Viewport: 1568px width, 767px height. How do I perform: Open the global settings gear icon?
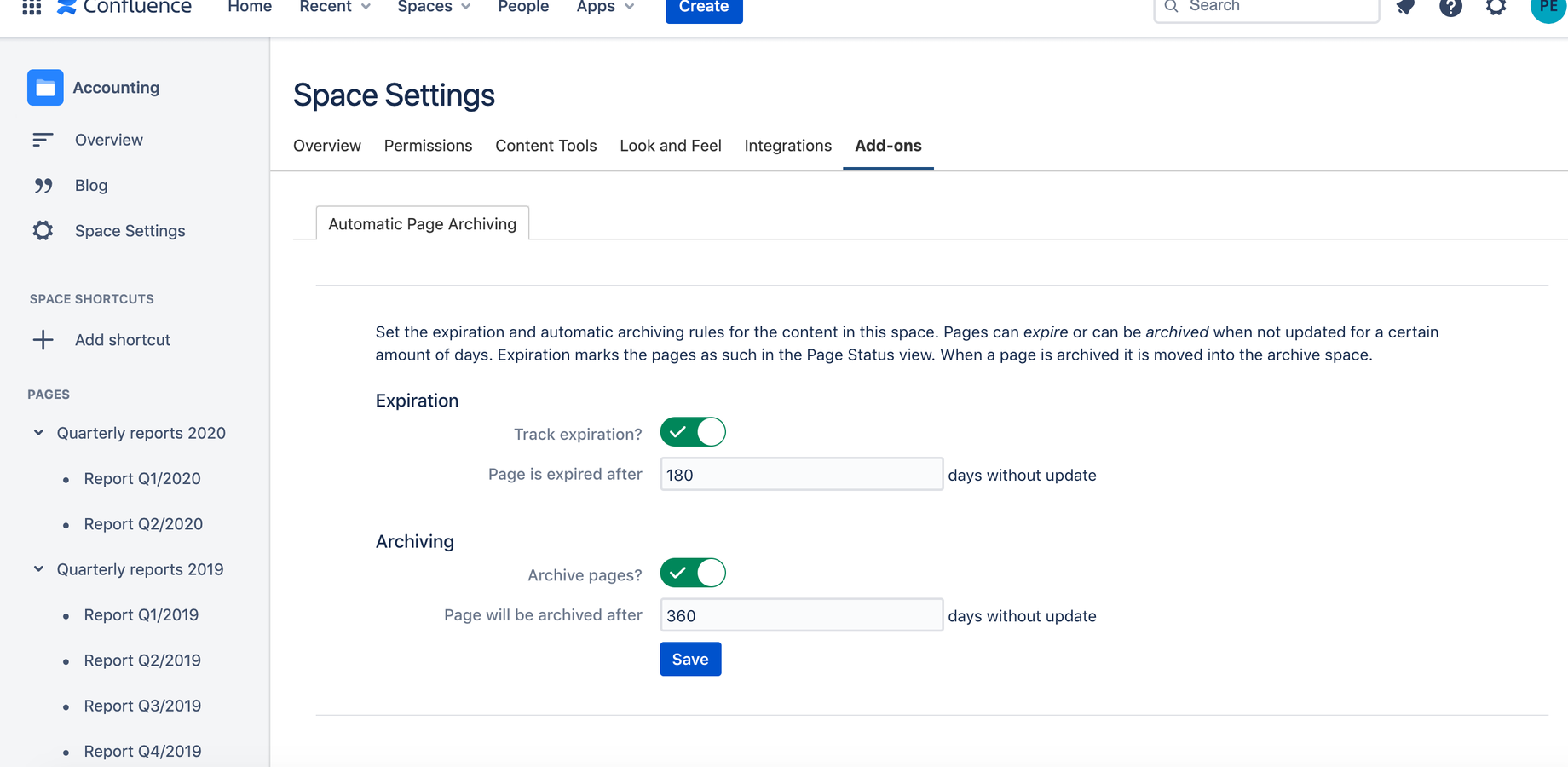1496,7
